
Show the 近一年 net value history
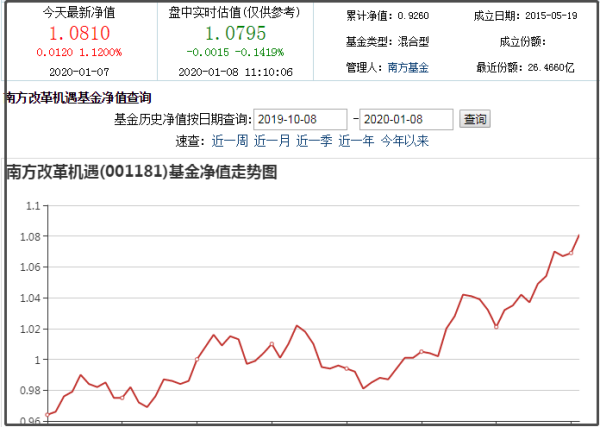[356, 141]
